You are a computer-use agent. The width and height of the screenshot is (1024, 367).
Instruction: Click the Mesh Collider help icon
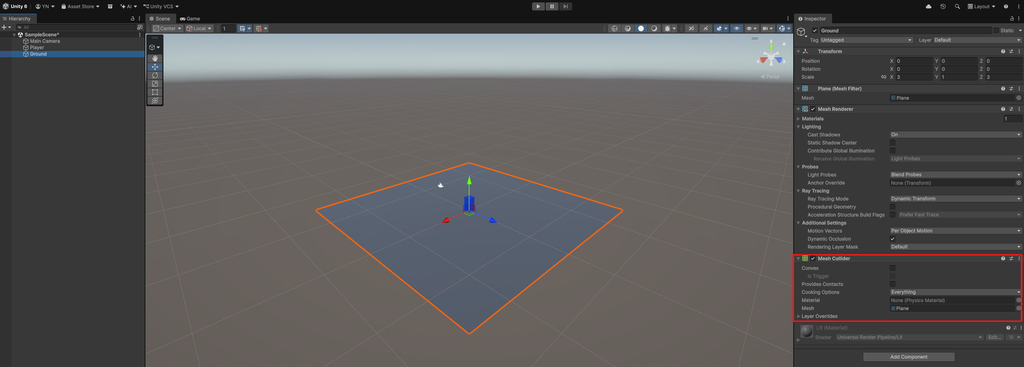coord(1003,259)
